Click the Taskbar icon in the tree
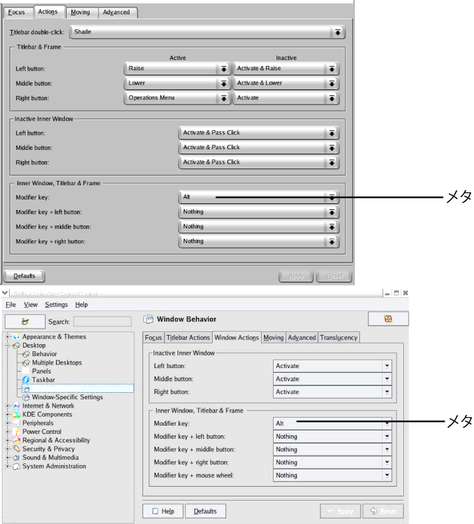The height and width of the screenshot is (524, 474). tap(26, 380)
